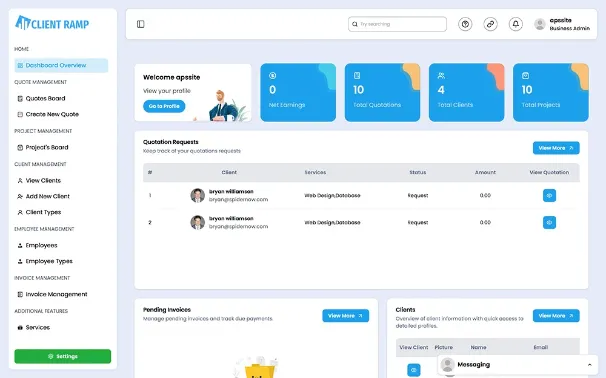Click the Total Clients card icon
Viewport: 606px width, 378px height.
tap(441, 75)
